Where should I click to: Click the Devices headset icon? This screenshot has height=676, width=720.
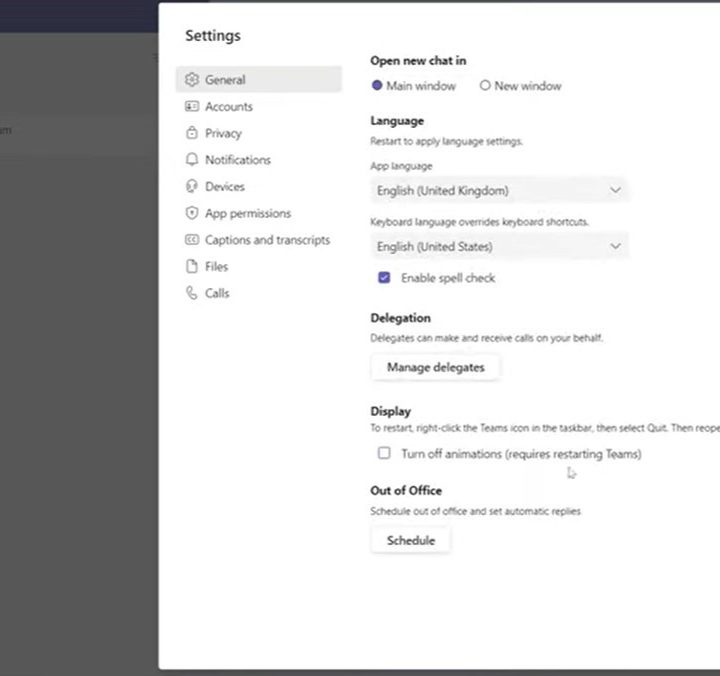[x=192, y=186]
